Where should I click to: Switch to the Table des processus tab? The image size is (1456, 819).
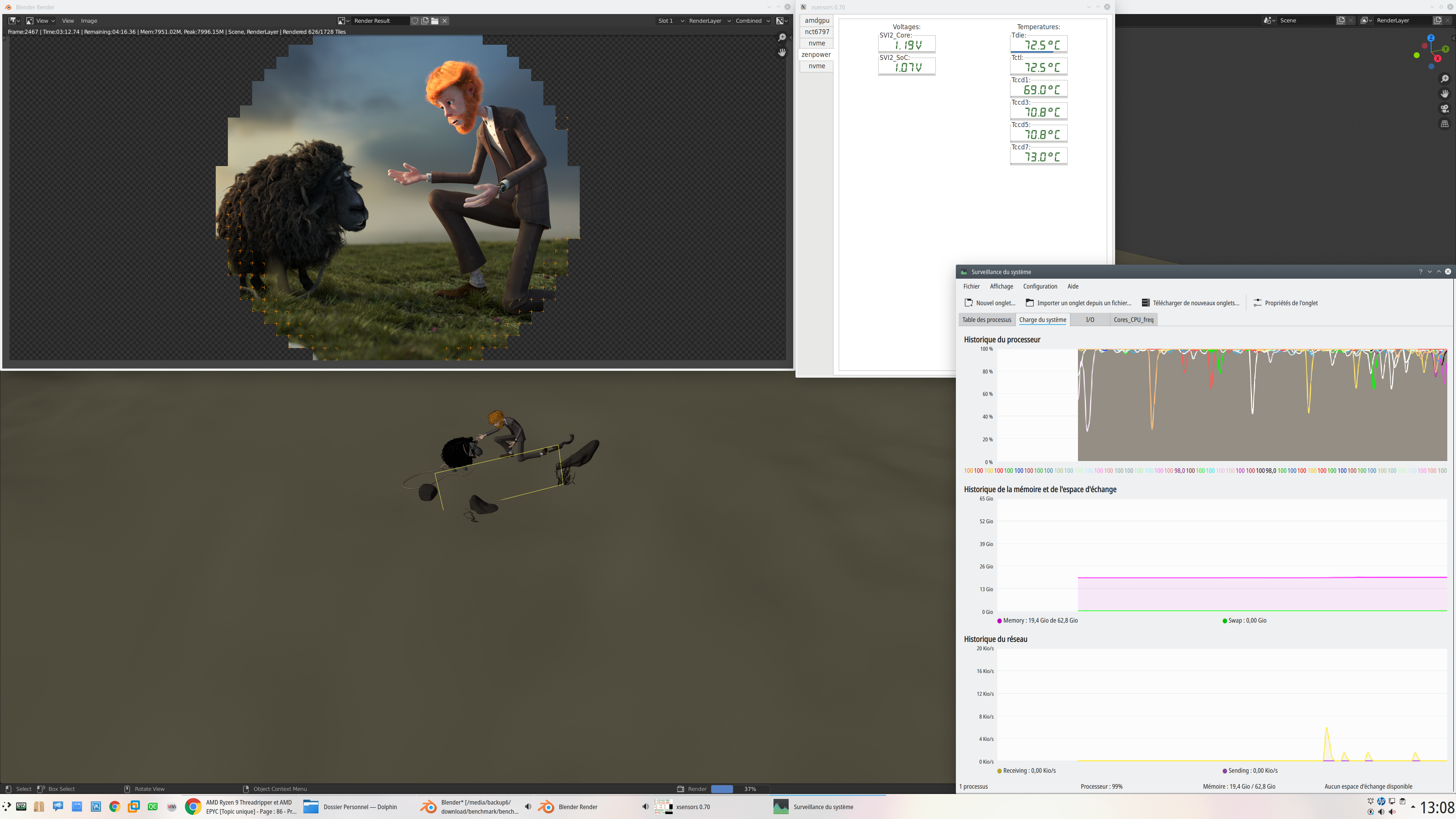click(987, 320)
